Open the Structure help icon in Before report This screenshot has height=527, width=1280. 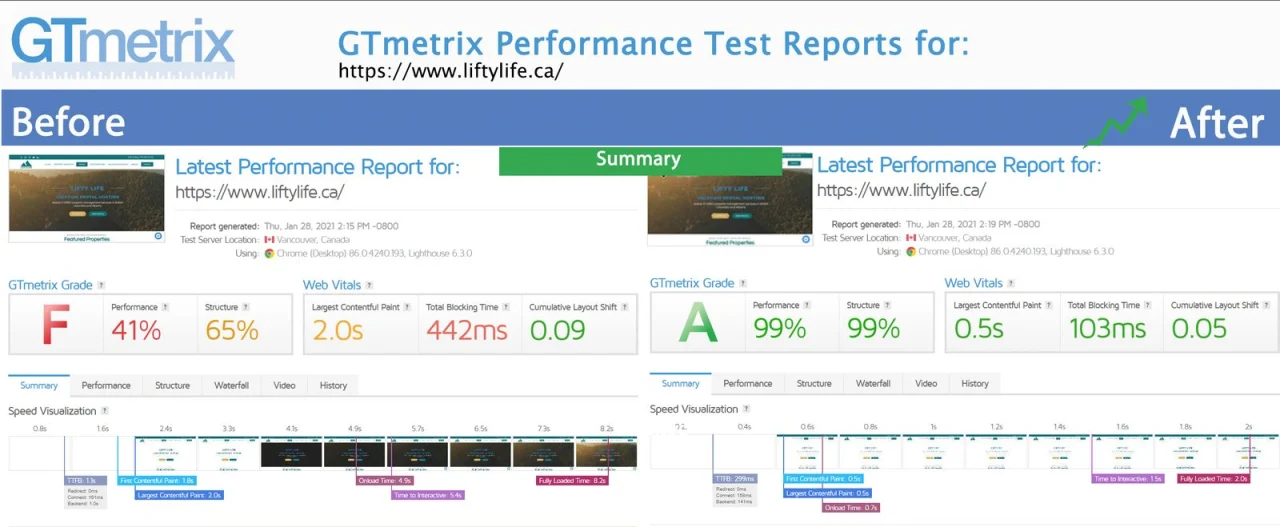tap(246, 307)
